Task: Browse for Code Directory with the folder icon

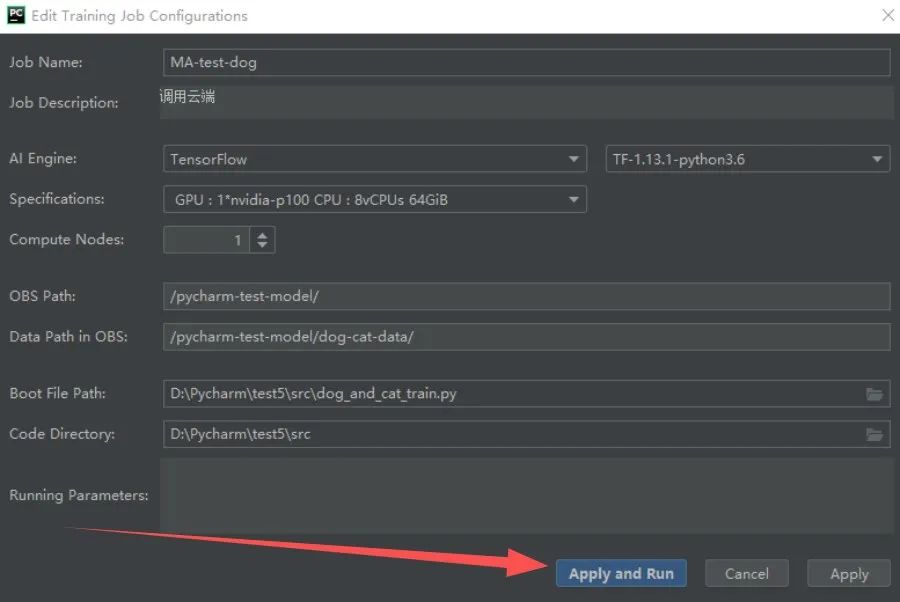Action: [874, 434]
